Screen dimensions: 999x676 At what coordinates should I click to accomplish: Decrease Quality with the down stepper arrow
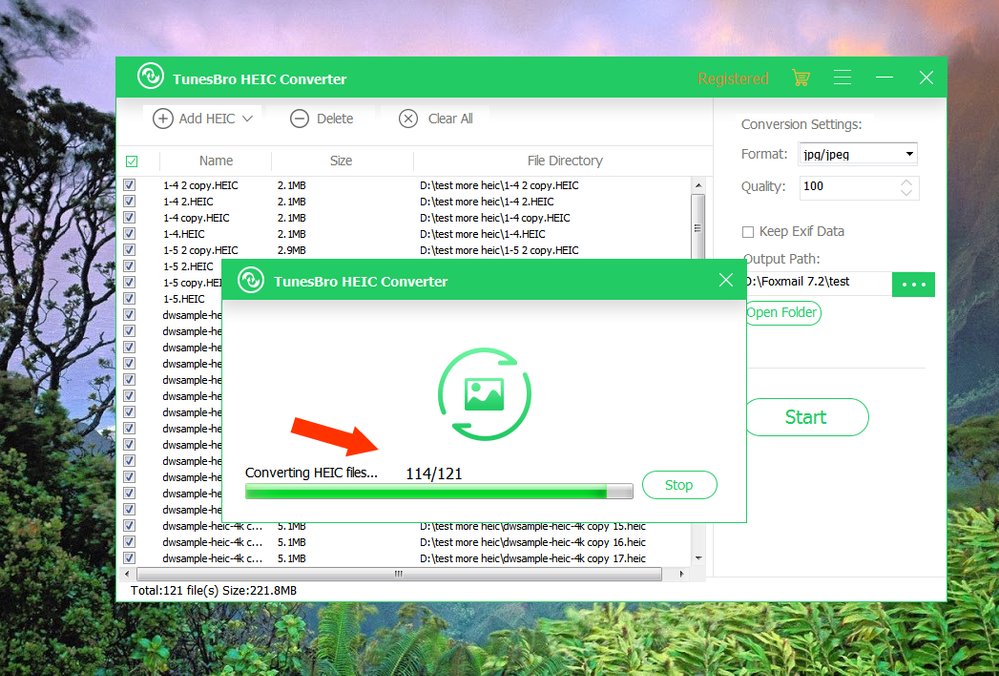906,192
